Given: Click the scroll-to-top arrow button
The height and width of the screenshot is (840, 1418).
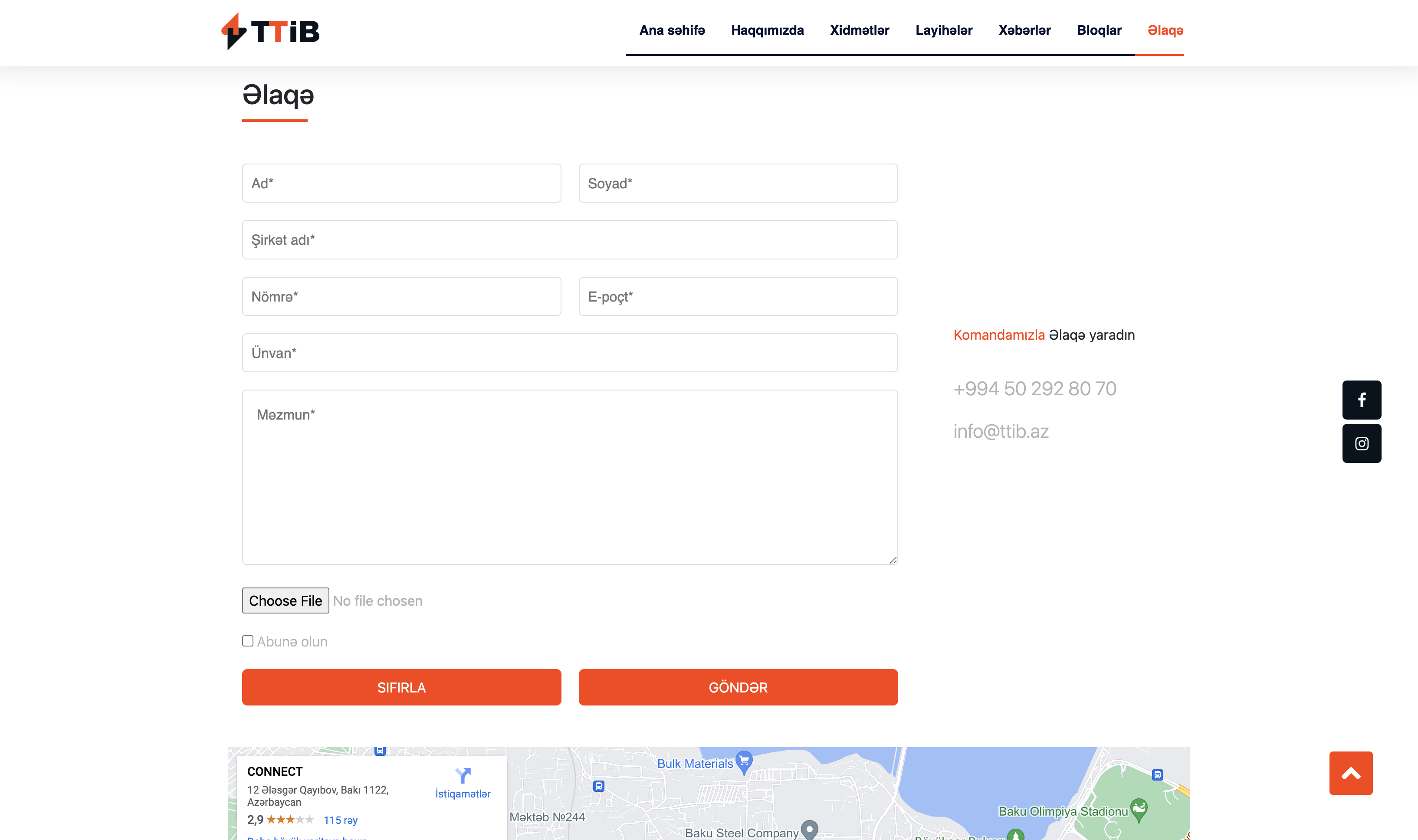Looking at the screenshot, I should (1351, 773).
